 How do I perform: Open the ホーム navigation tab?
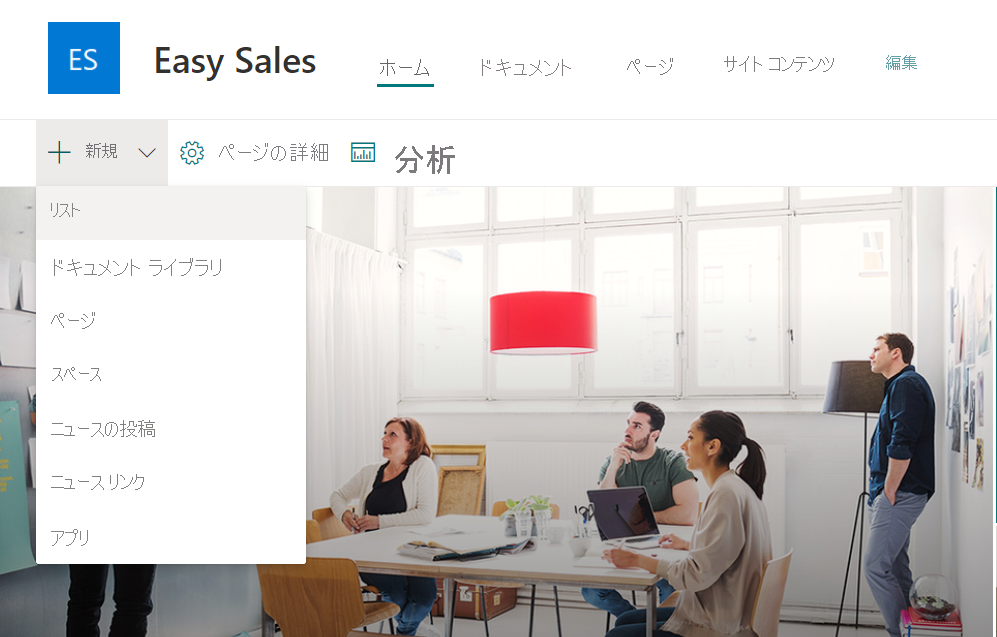405,67
